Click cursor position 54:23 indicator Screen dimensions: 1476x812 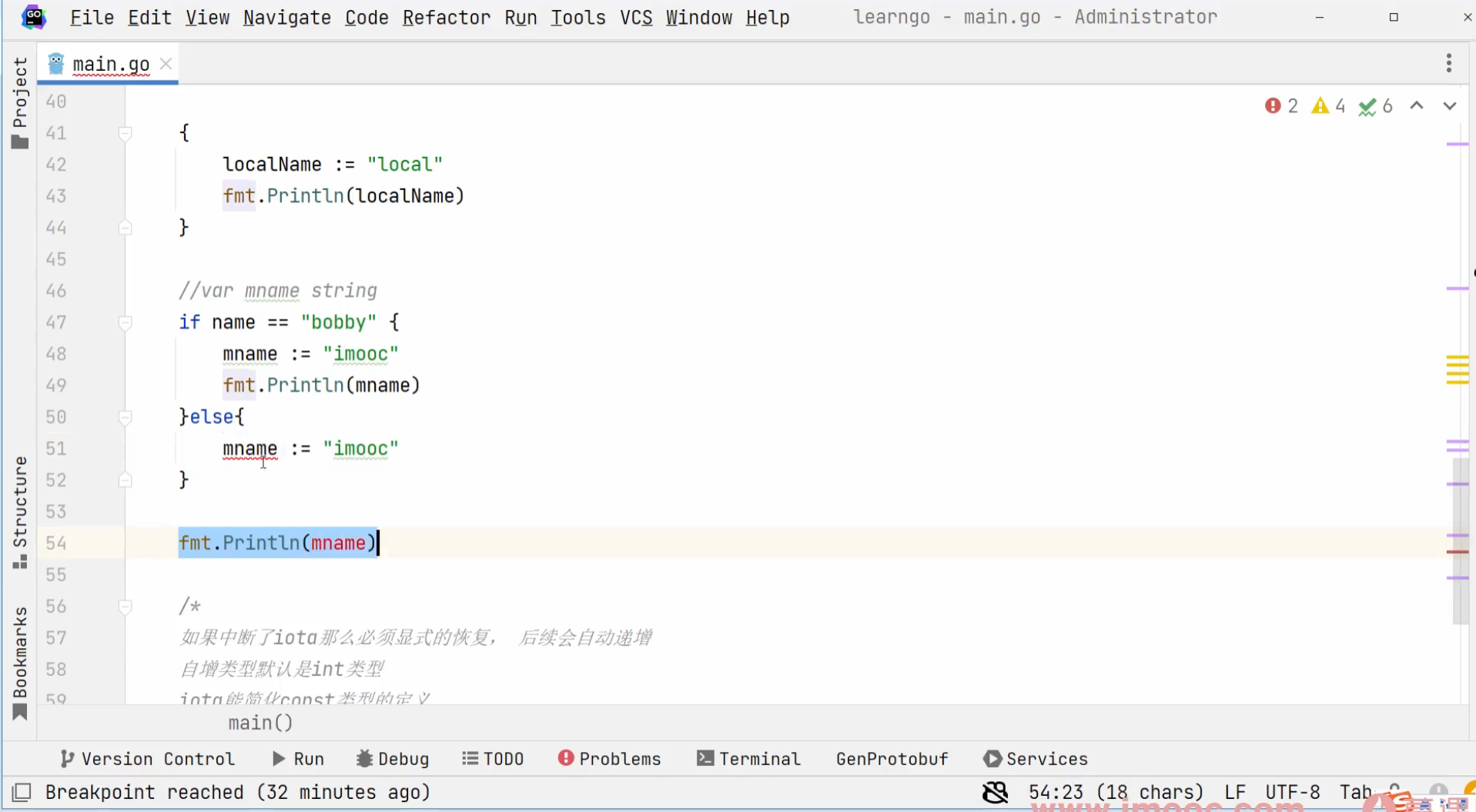click(x=1116, y=792)
